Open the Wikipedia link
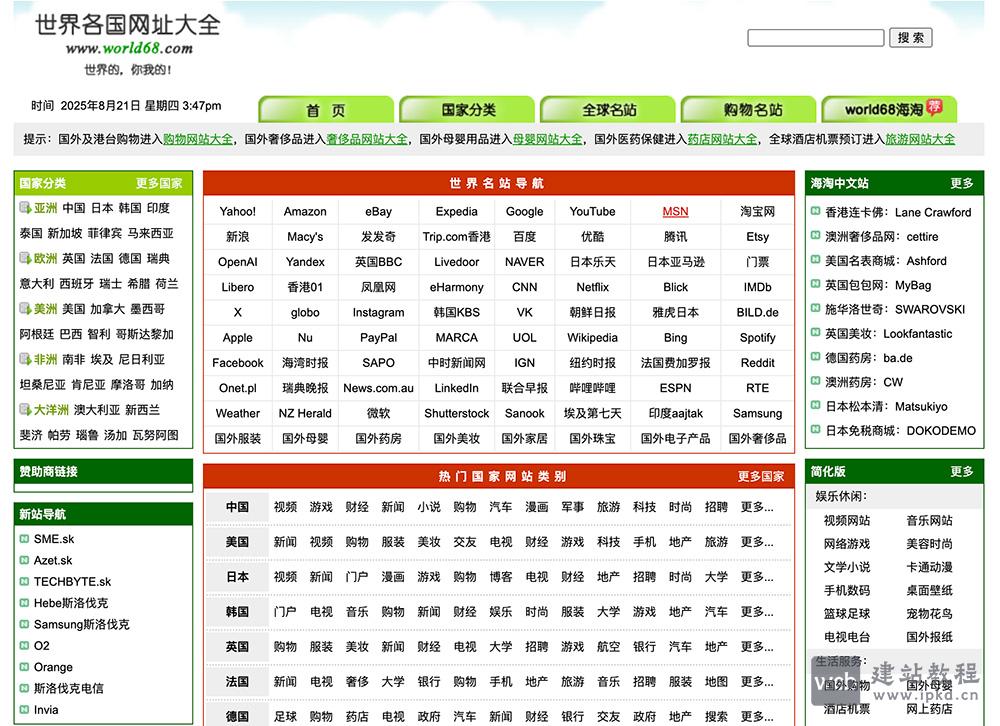 pyautogui.click(x=592, y=337)
